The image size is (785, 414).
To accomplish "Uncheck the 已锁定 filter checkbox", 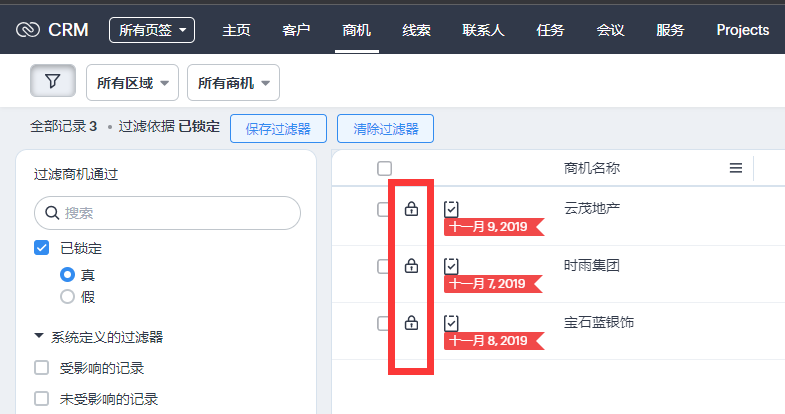I will click(42, 248).
